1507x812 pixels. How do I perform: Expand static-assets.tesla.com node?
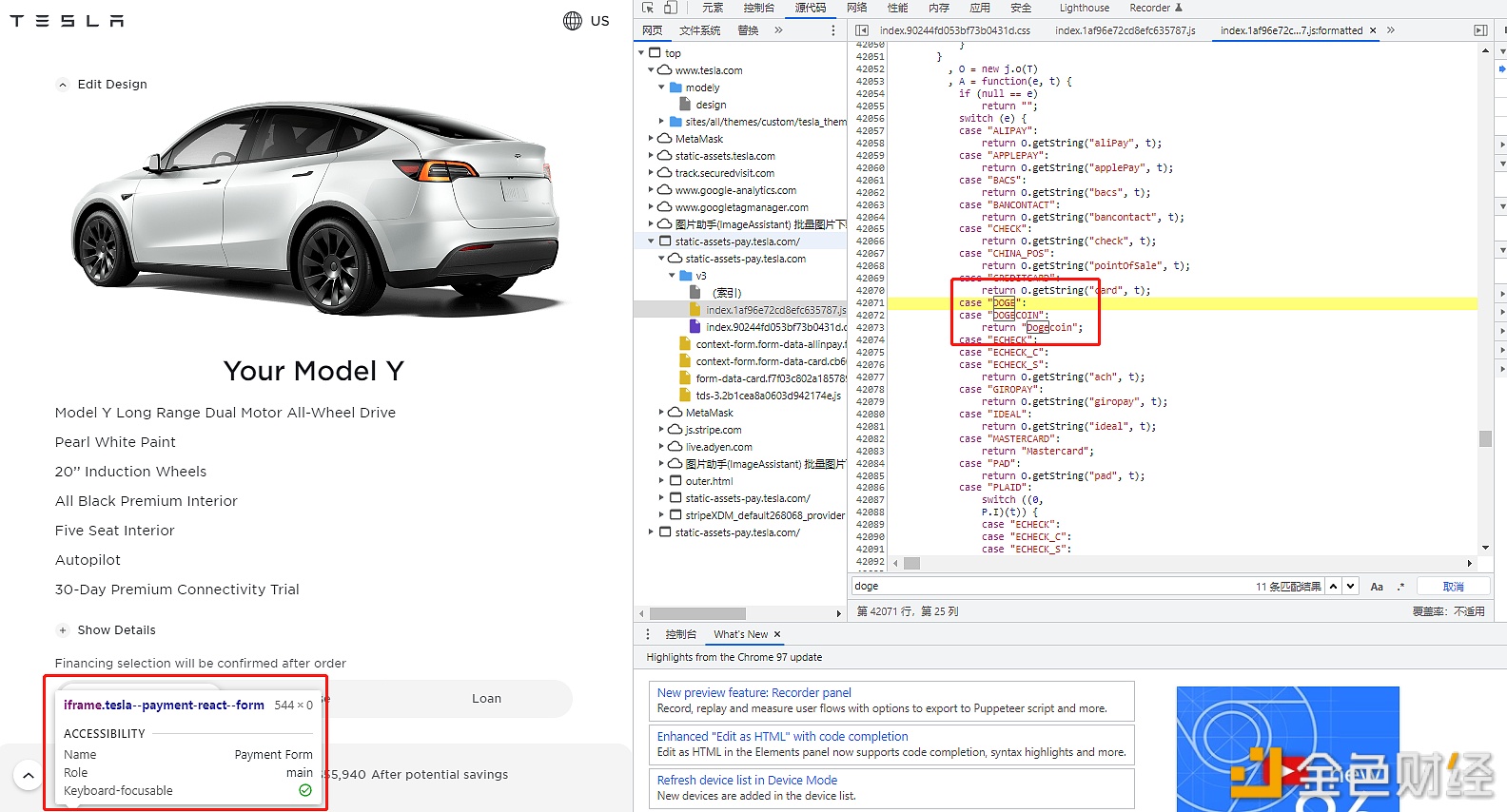tap(652, 156)
